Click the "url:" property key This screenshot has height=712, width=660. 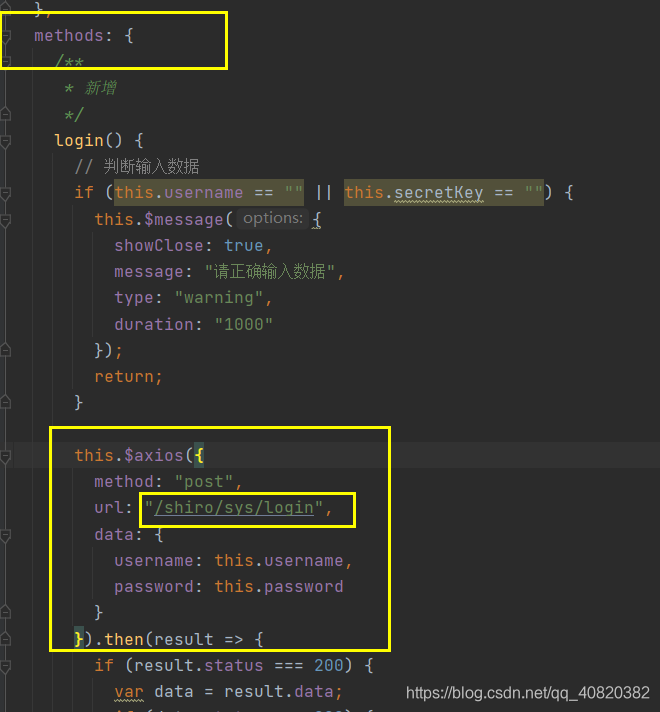(x=114, y=508)
